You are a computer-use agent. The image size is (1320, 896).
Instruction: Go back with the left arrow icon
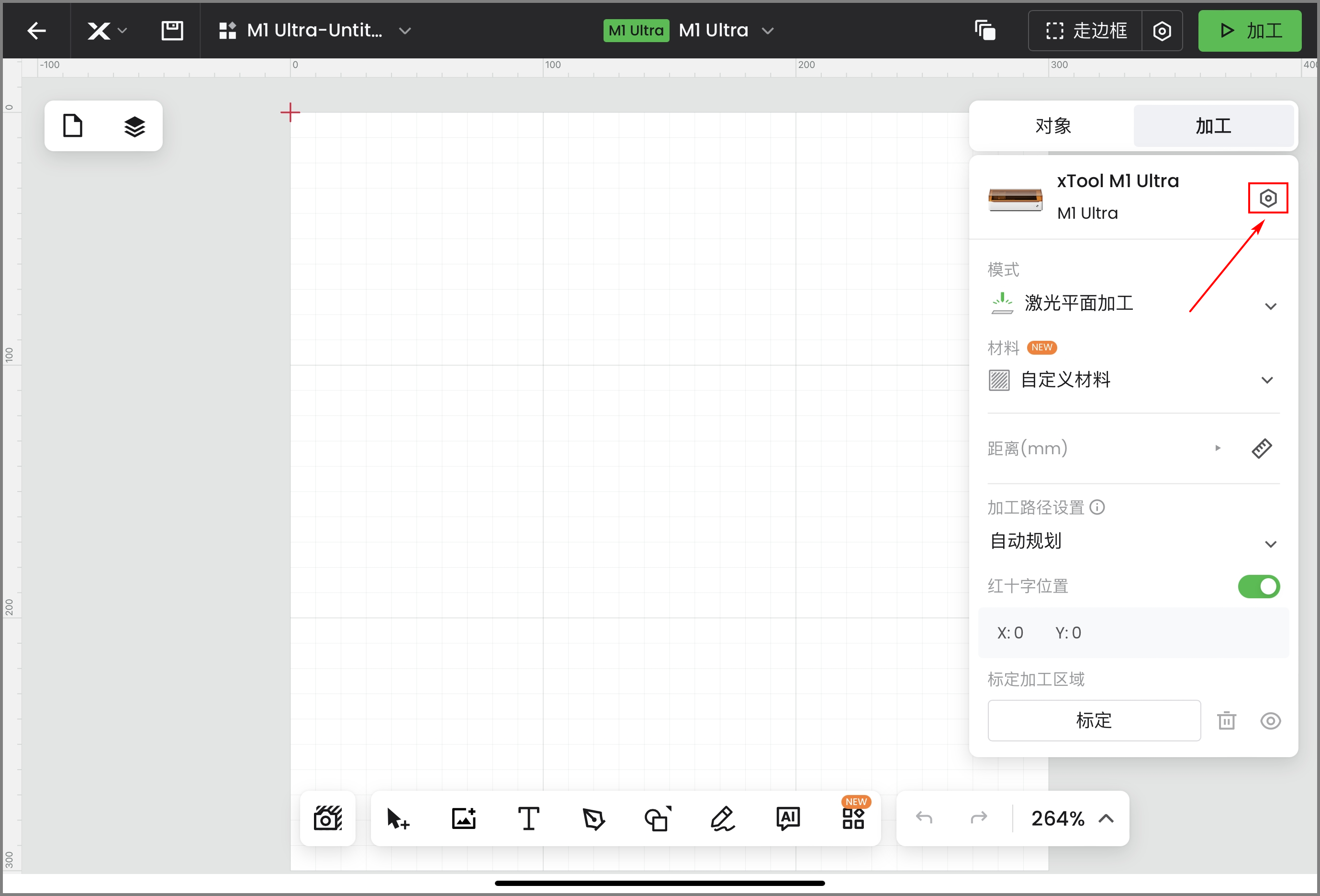pyautogui.click(x=36, y=31)
